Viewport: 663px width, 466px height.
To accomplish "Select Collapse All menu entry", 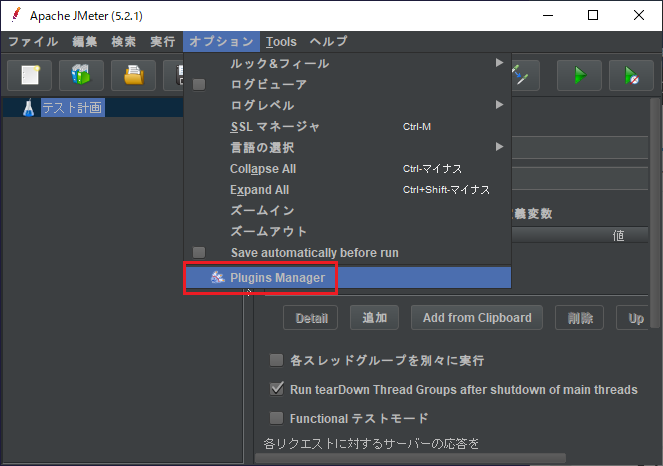I will 347,169.
